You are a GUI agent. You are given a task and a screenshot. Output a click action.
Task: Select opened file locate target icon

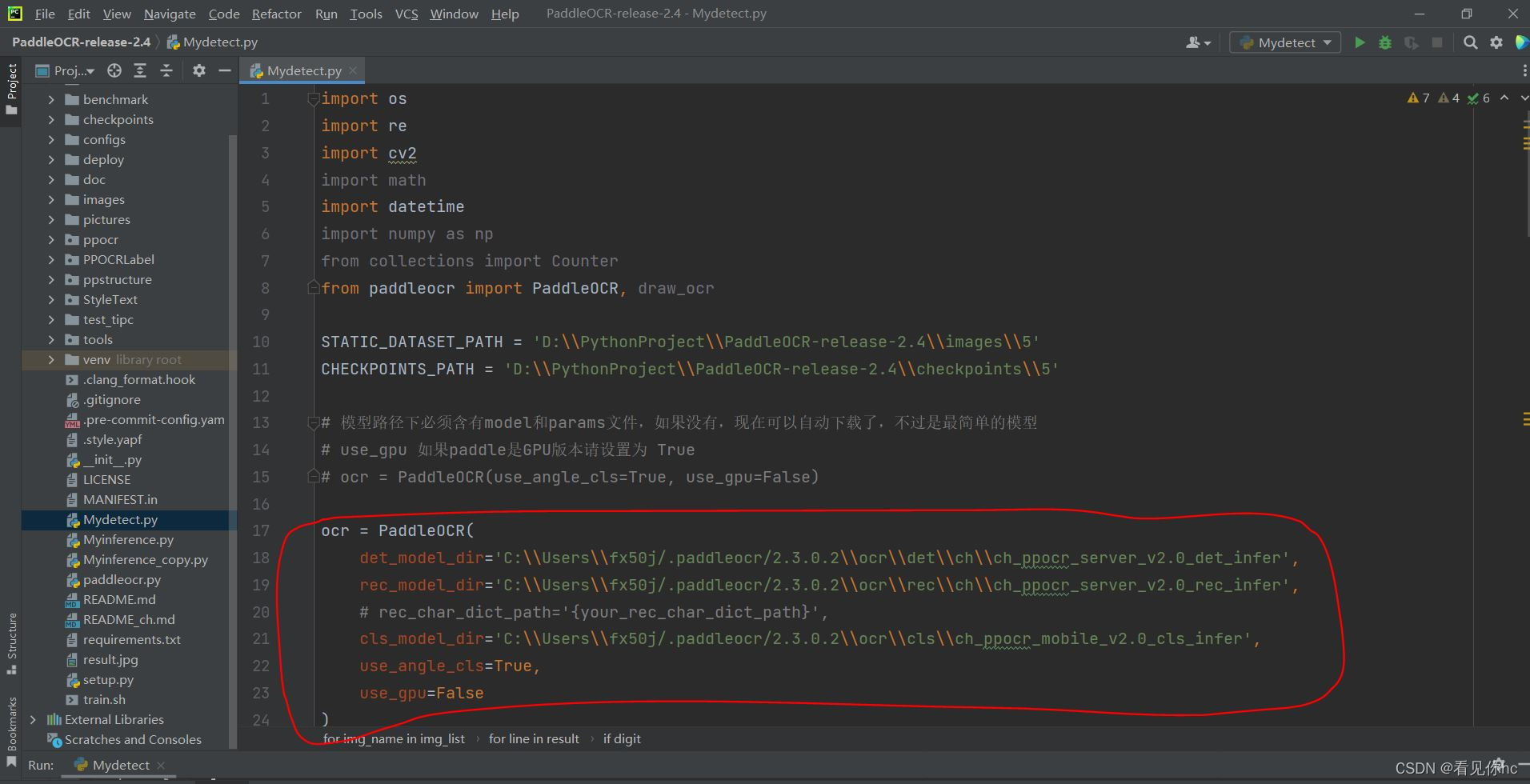pyautogui.click(x=114, y=70)
